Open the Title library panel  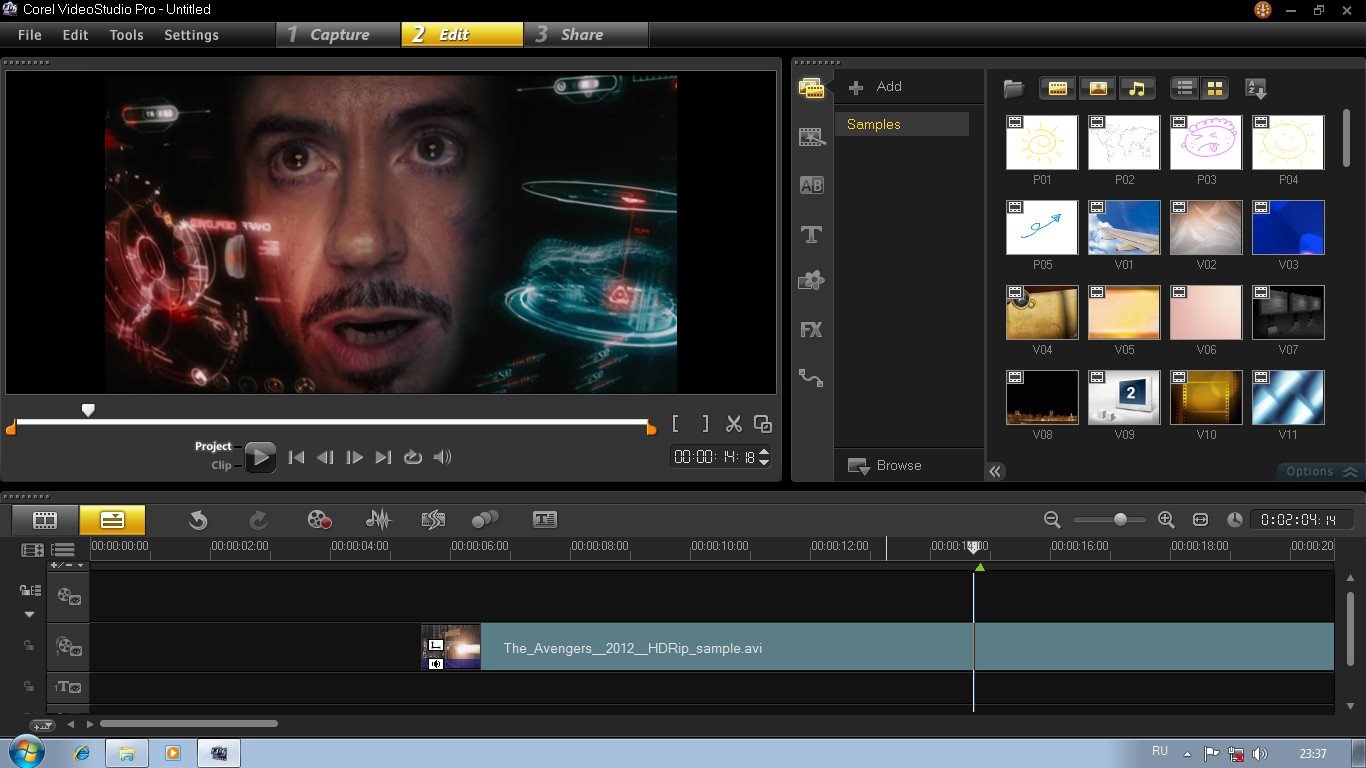[x=811, y=234]
